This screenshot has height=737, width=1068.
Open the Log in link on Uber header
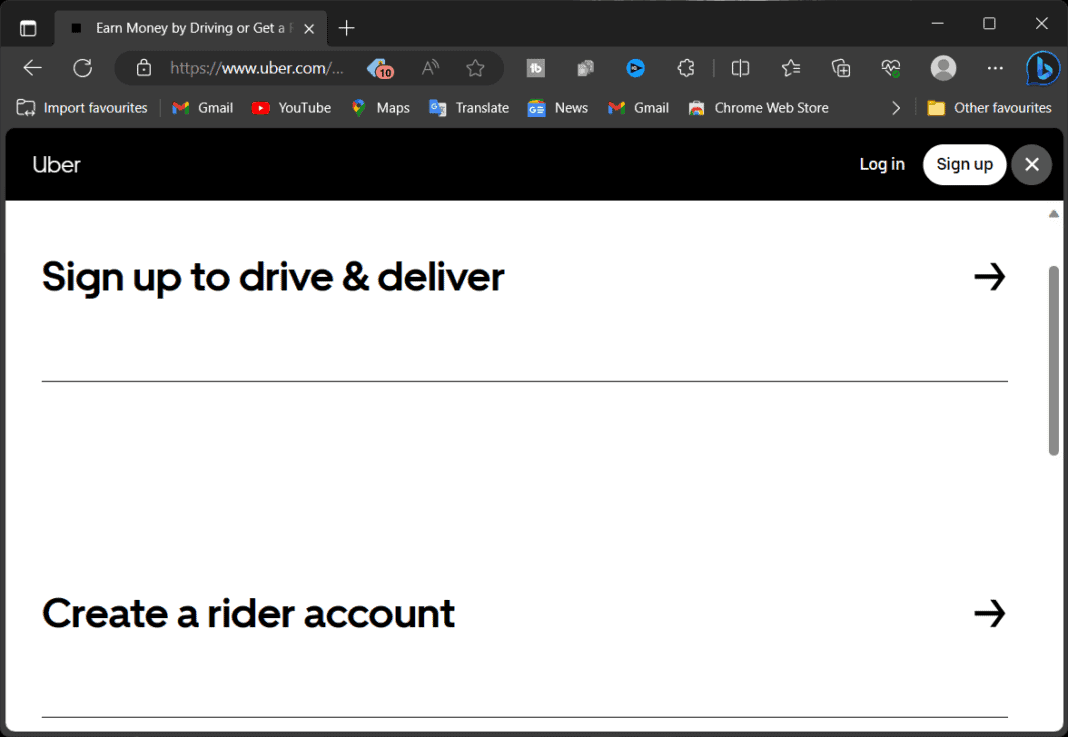click(x=882, y=164)
